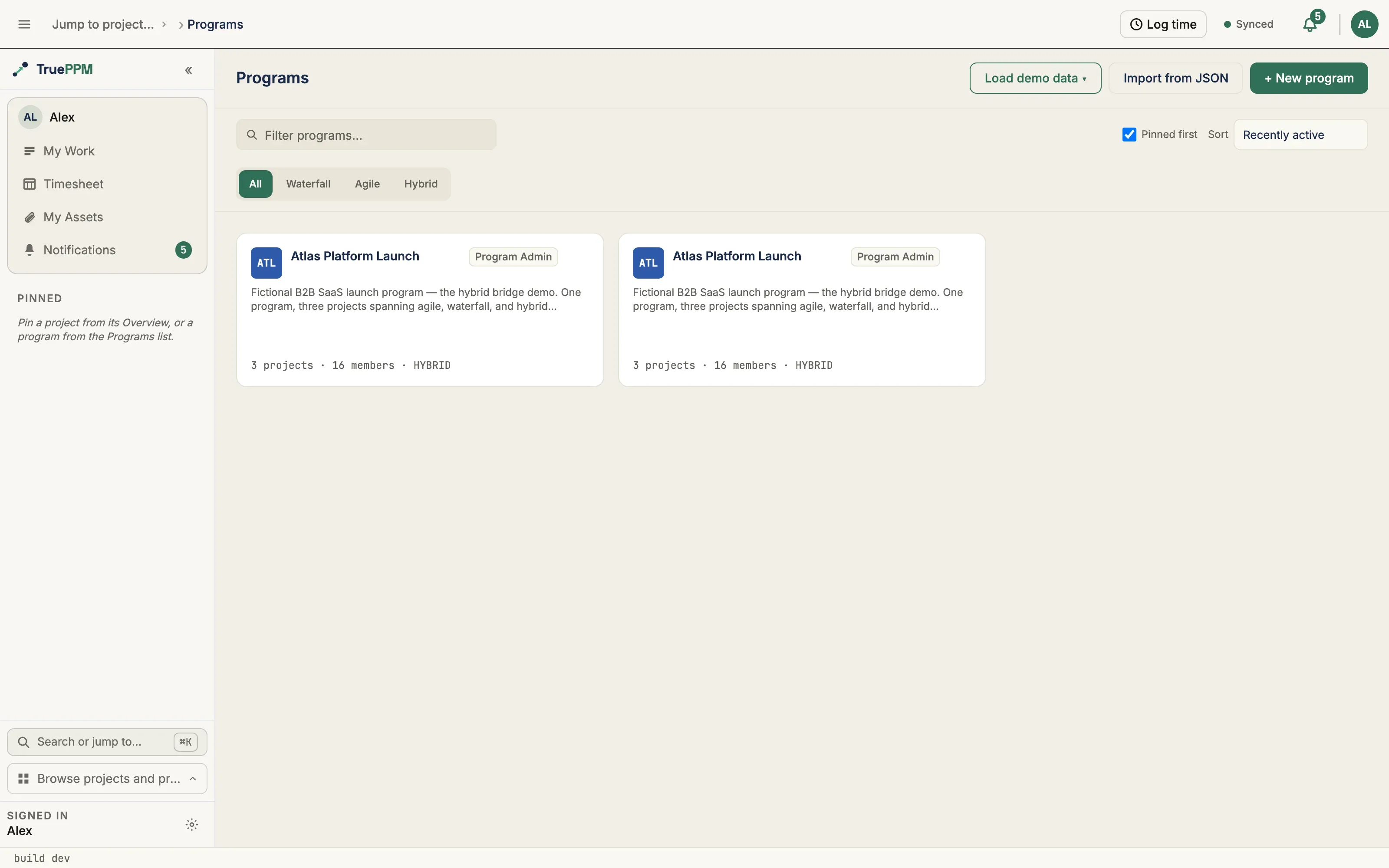
Task: Click the AL avatar beside Alex in sidebar
Action: (x=30, y=117)
